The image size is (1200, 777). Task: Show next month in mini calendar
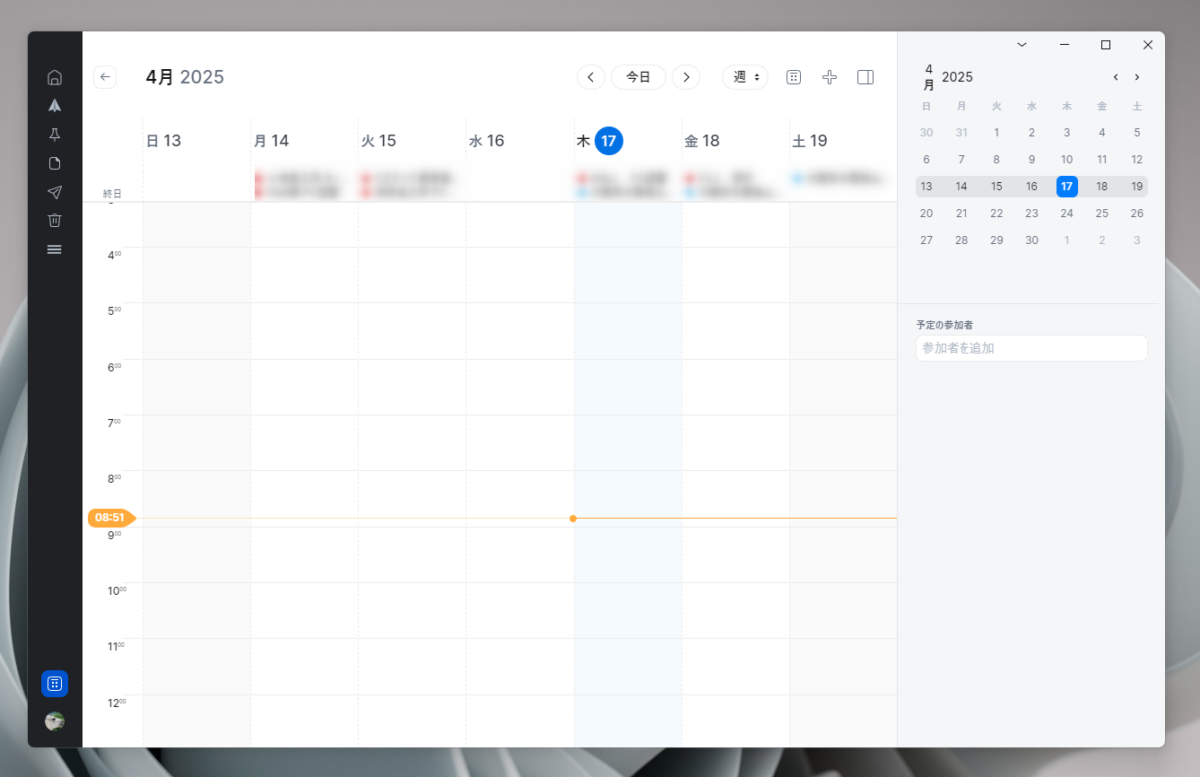(x=1137, y=77)
